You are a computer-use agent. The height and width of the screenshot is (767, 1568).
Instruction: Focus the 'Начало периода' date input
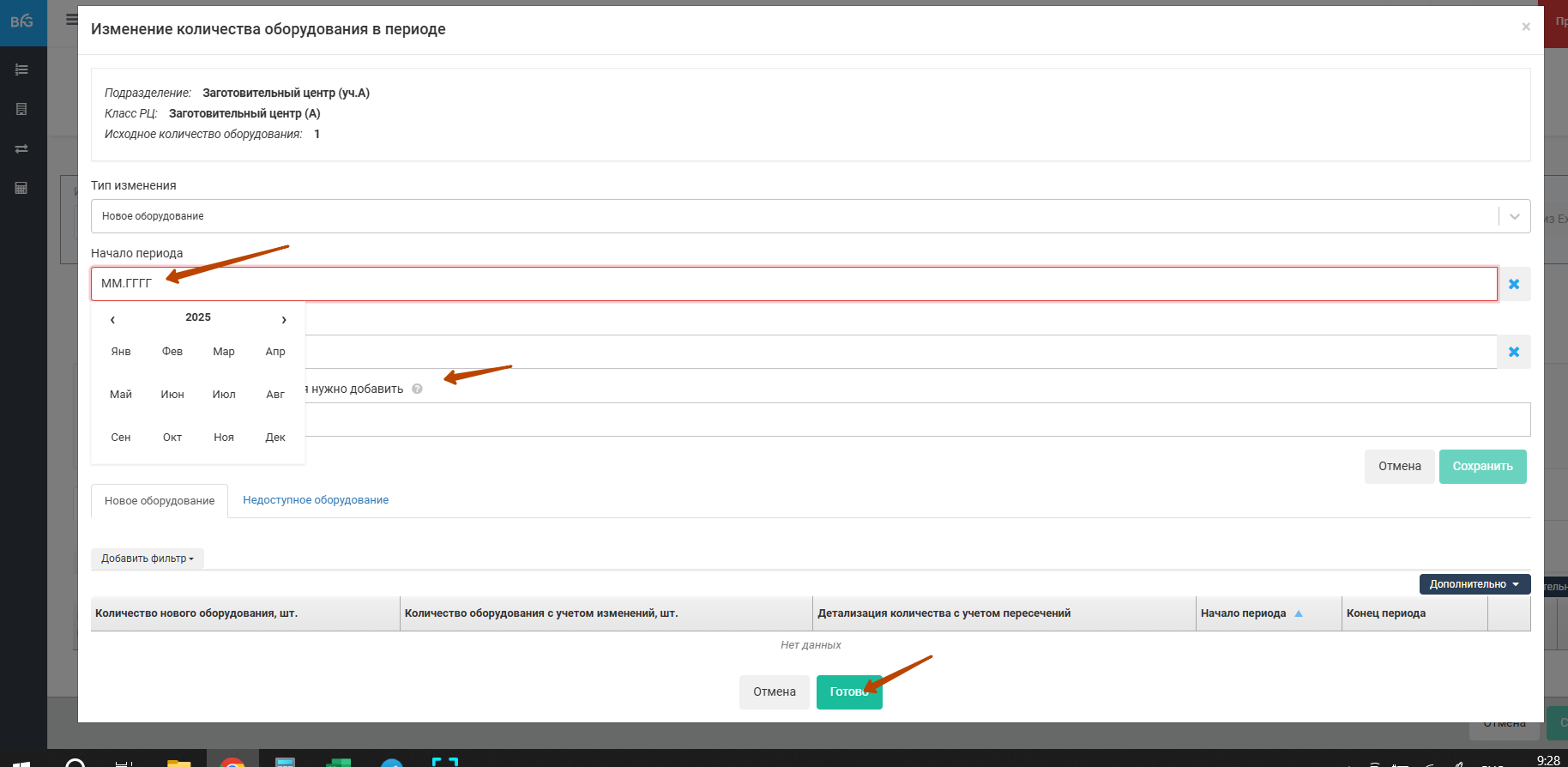(x=794, y=284)
